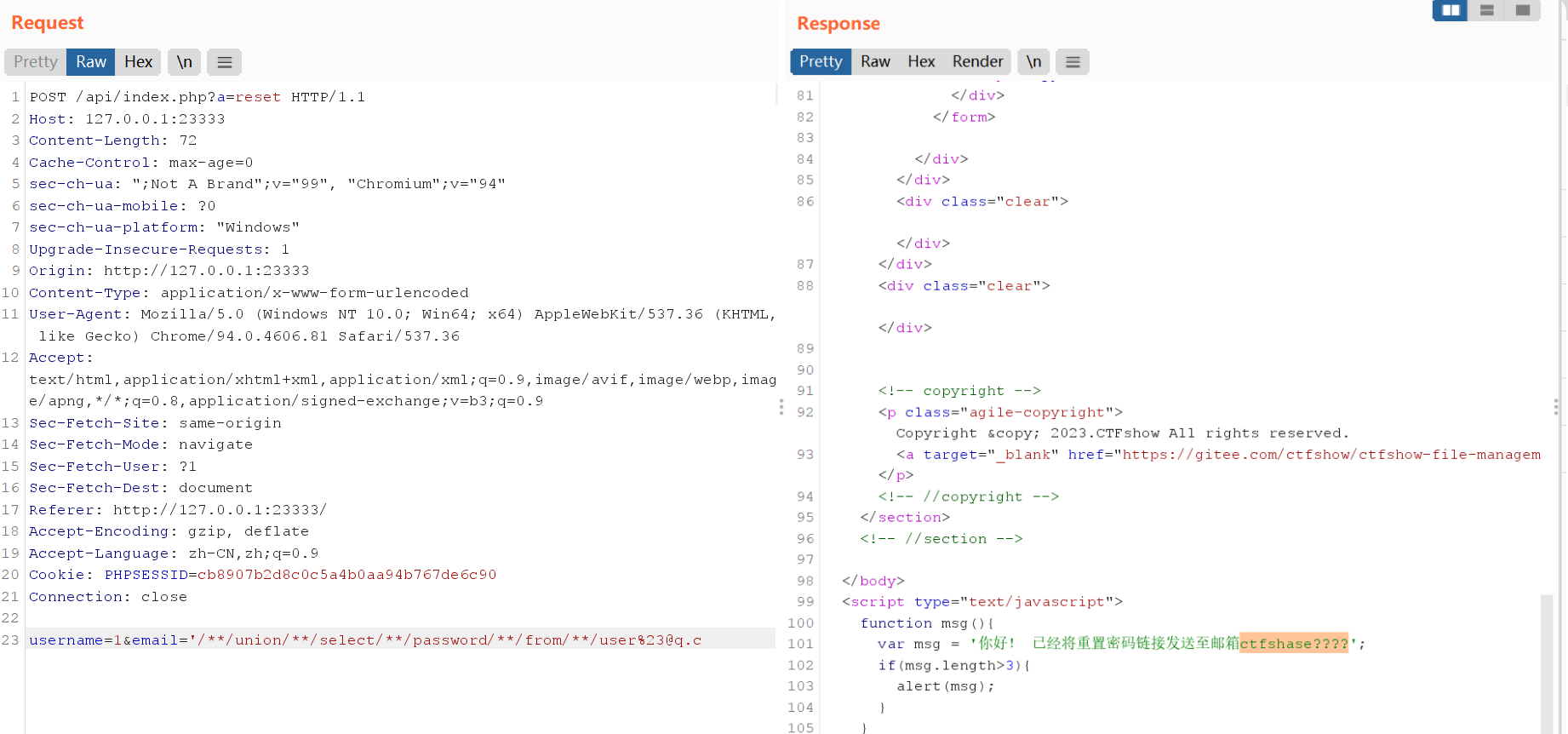Click the Cache-Control: max-age=0 header
Image resolution: width=1568 pixels, height=734 pixels.
pyautogui.click(x=141, y=163)
